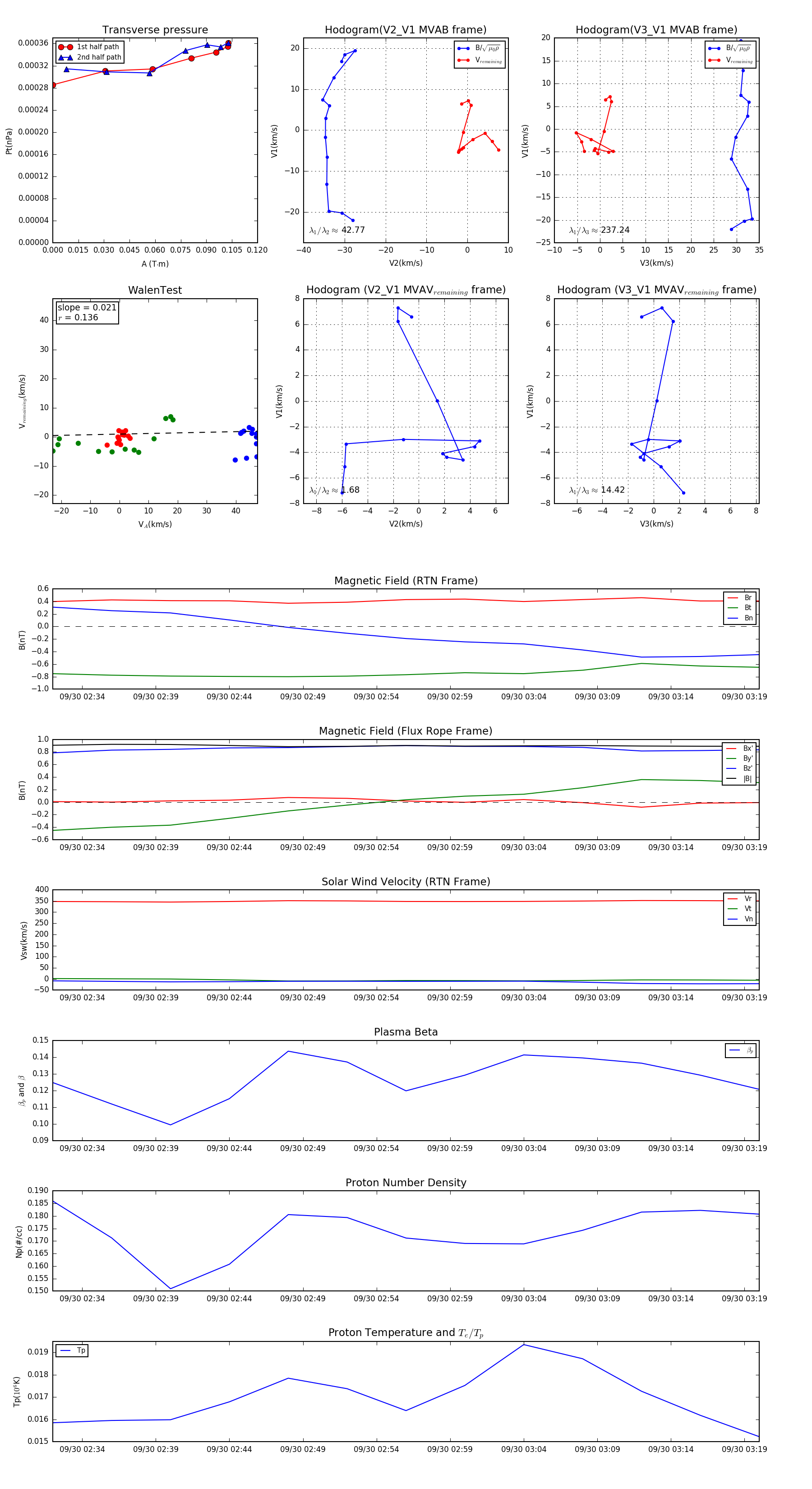Select the "1st half path" legend entry
This screenshot has width=812, height=1489.
(90, 47)
